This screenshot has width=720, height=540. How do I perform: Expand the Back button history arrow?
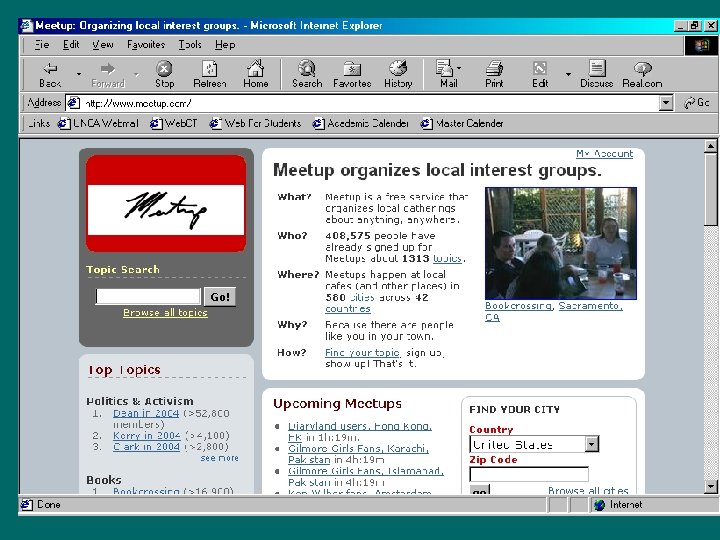tap(79, 74)
